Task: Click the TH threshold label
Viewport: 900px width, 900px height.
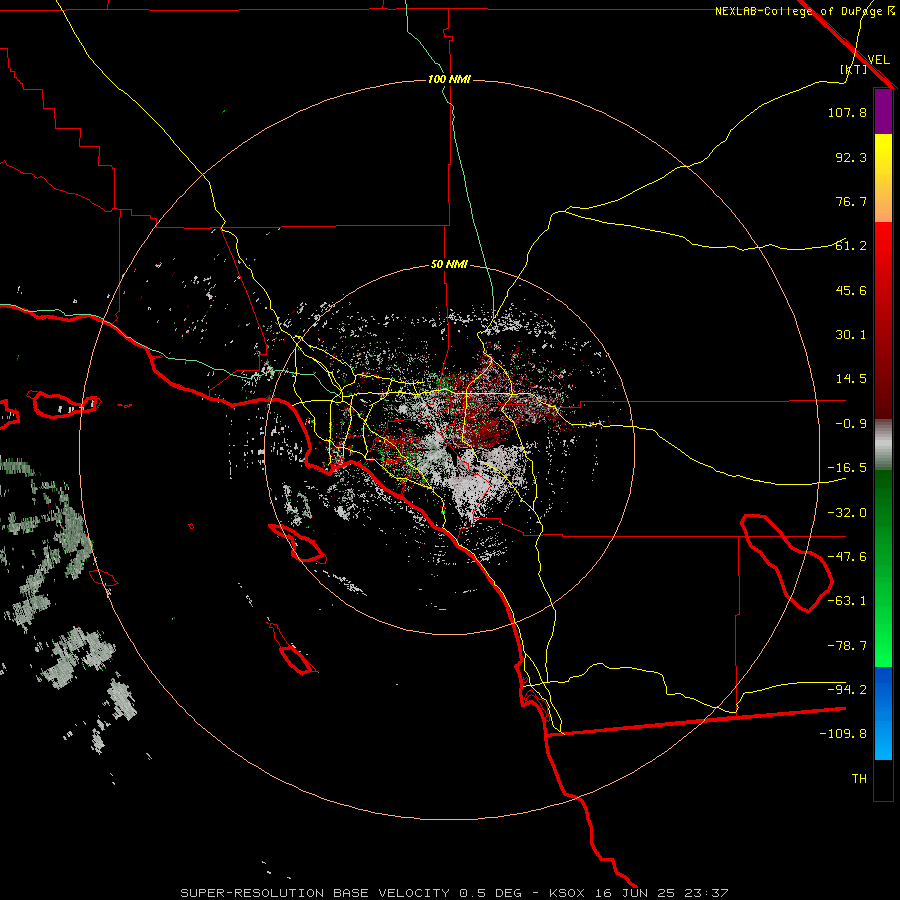Action: [x=859, y=779]
